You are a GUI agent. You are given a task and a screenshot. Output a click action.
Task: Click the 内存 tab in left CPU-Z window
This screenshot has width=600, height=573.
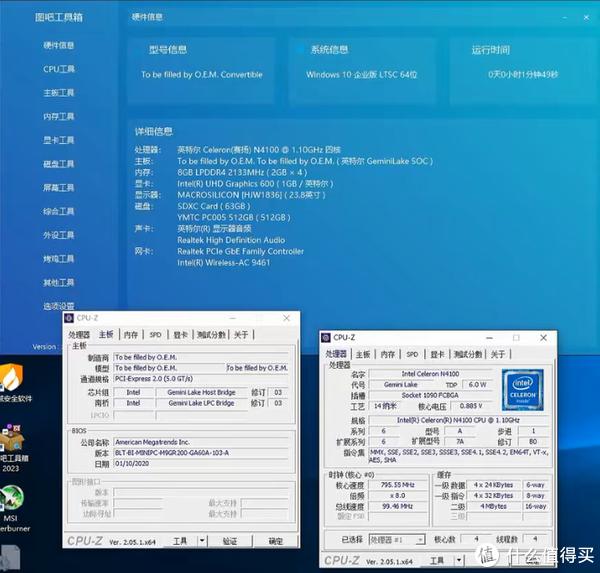pos(131,335)
